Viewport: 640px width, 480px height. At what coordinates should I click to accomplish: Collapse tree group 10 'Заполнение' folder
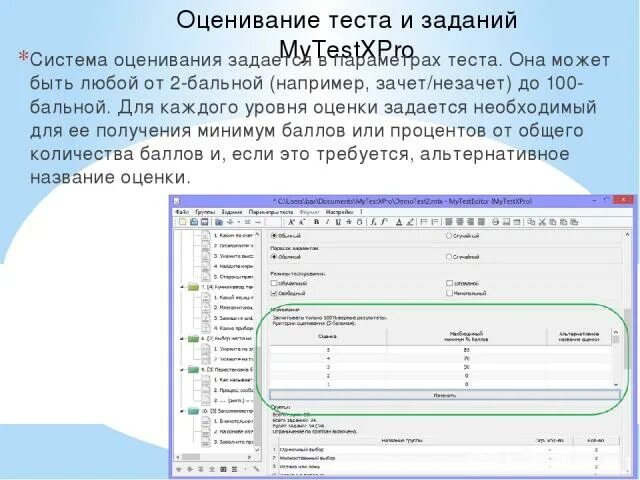[x=182, y=411]
